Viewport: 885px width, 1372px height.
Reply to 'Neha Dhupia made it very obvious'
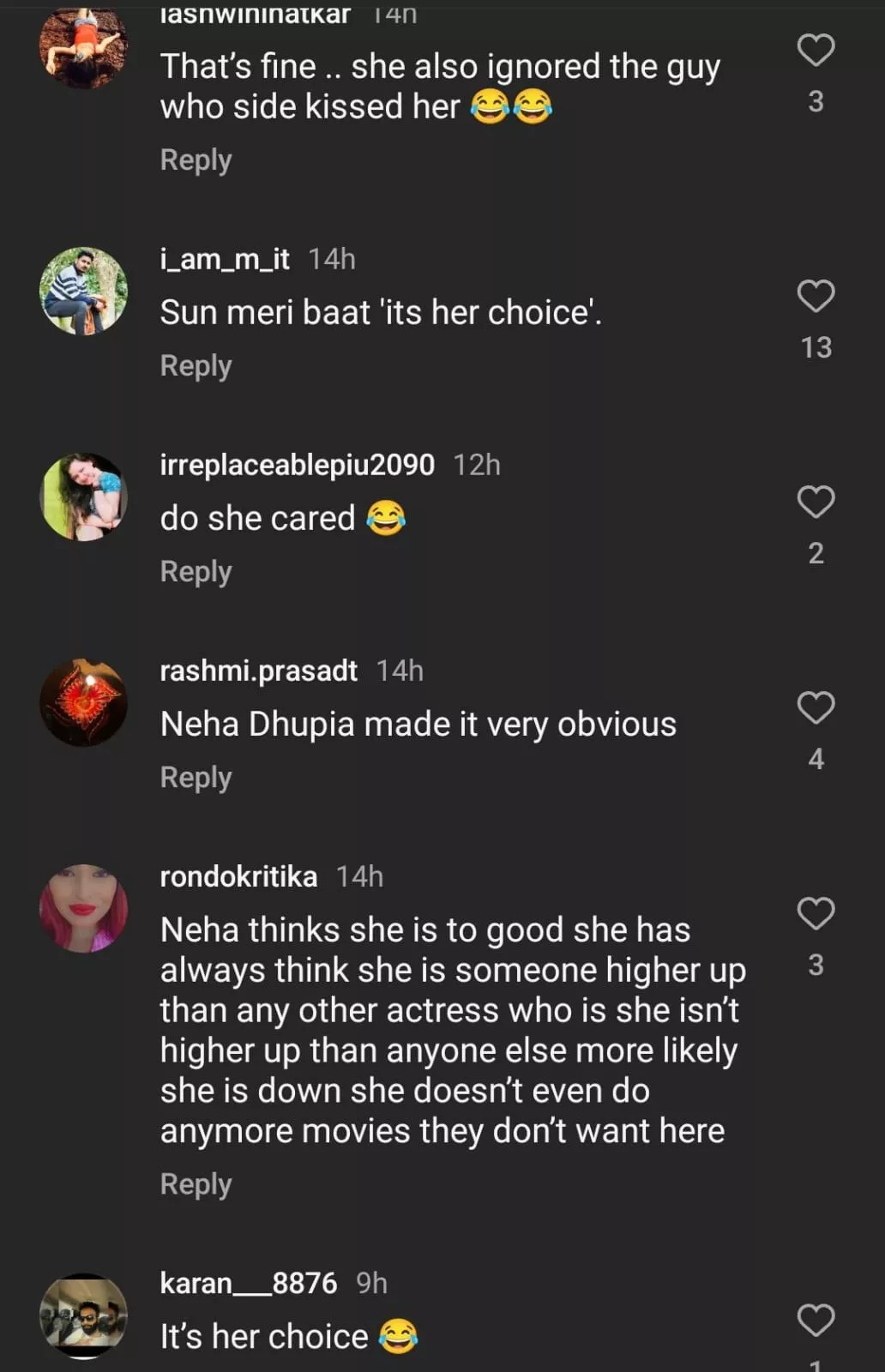pyautogui.click(x=196, y=778)
